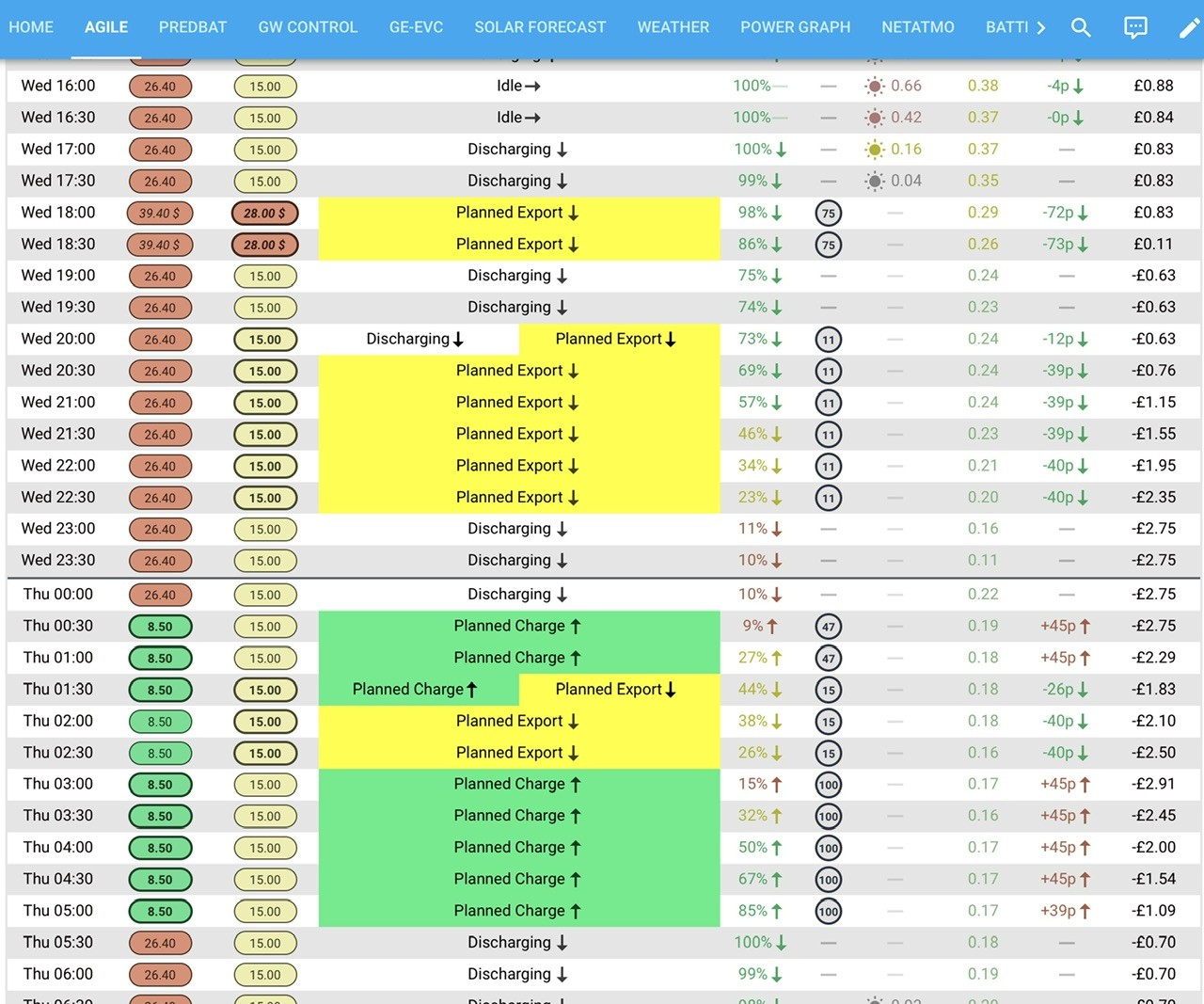Screen dimensions: 1204x1004
Task: Click the green 8.50 rate at Thu 00:30
Action: pos(160,626)
